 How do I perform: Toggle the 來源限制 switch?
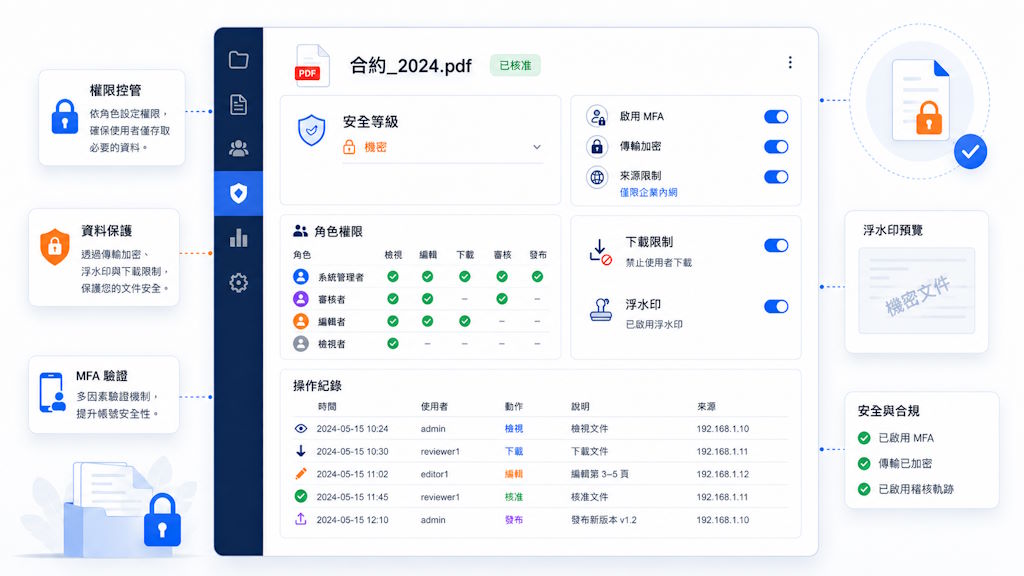pyautogui.click(x=776, y=177)
